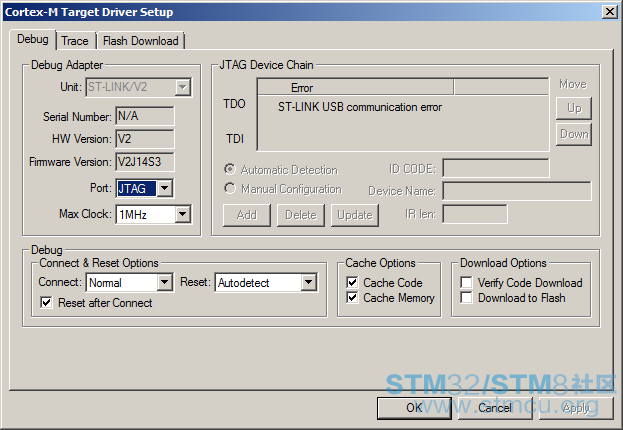Click the Move Down button
623x430 pixels.
tap(574, 134)
